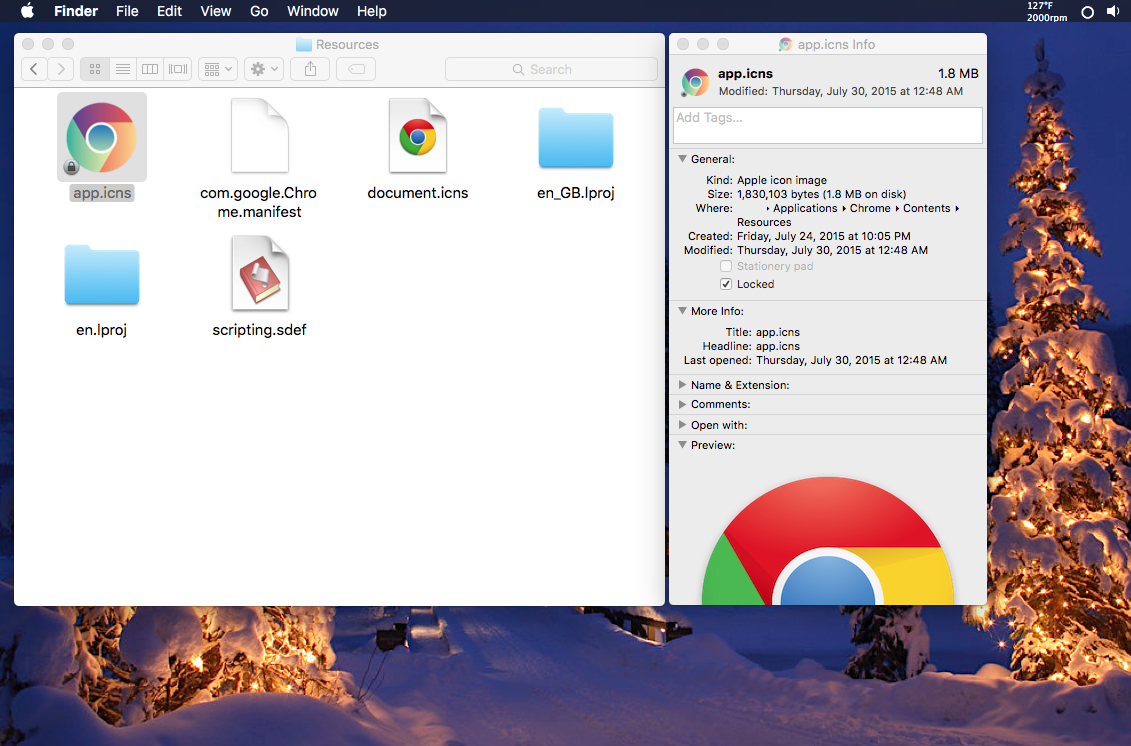Open the item arrangement dropdown
1131x746 pixels.
pyautogui.click(x=218, y=69)
